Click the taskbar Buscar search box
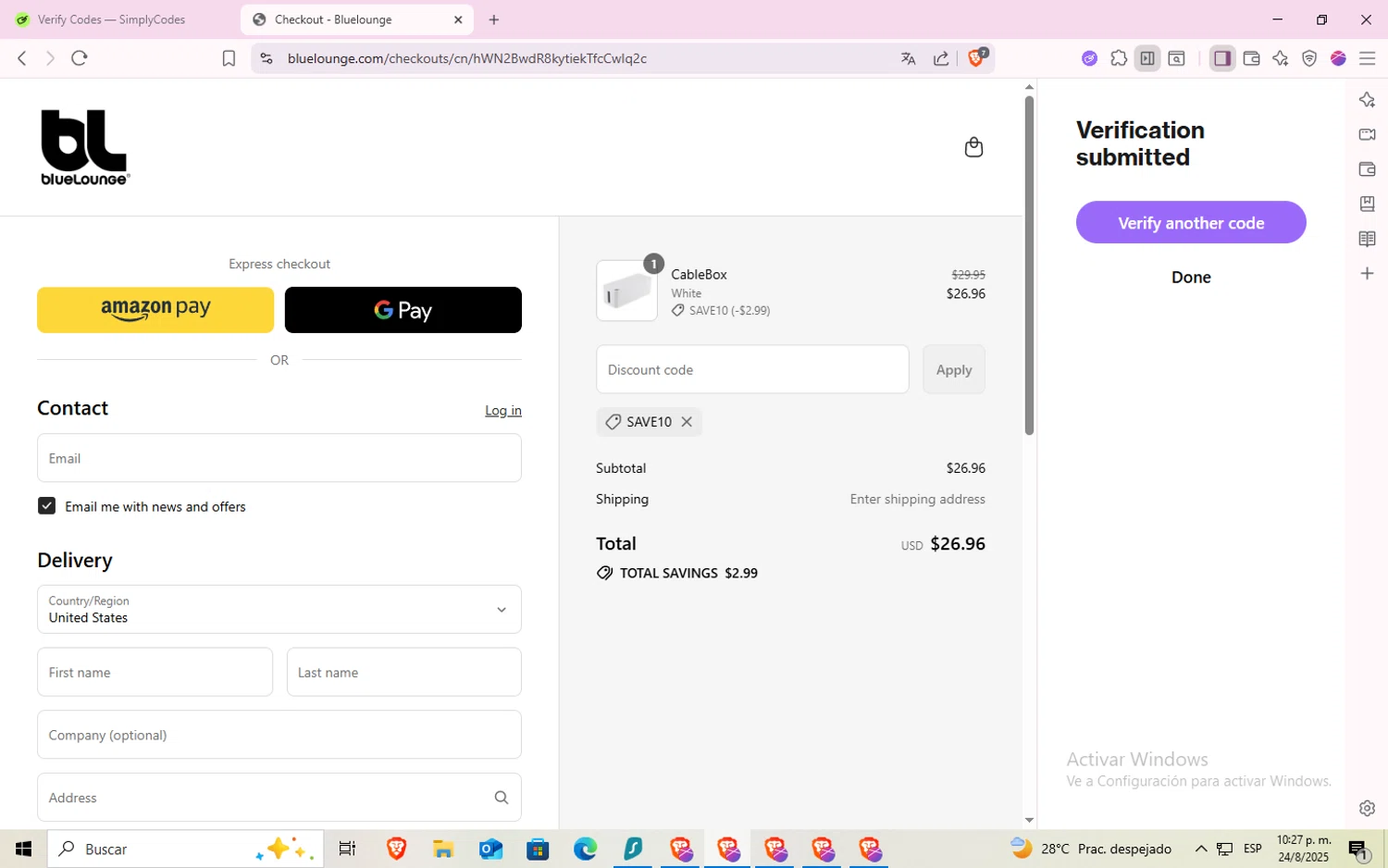 point(185,849)
